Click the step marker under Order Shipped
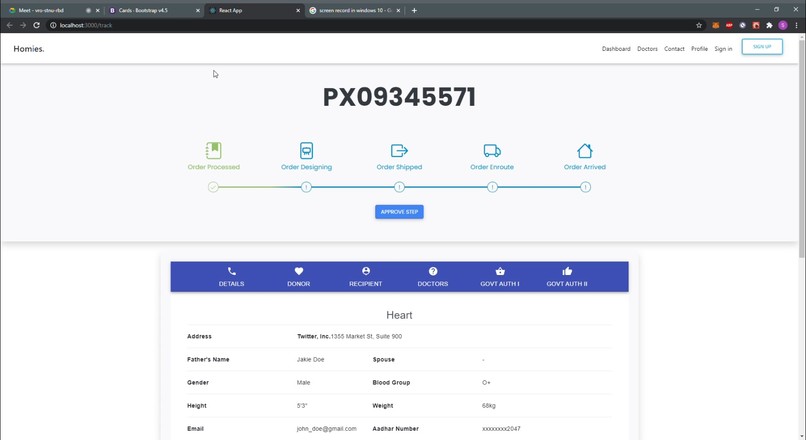Viewport: 806px width, 440px height. coord(399,187)
